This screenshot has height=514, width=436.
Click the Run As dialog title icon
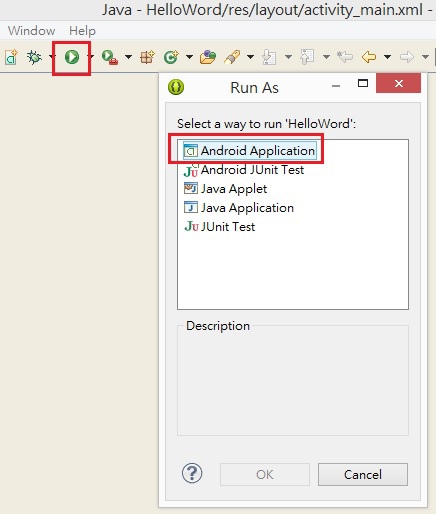[176, 87]
